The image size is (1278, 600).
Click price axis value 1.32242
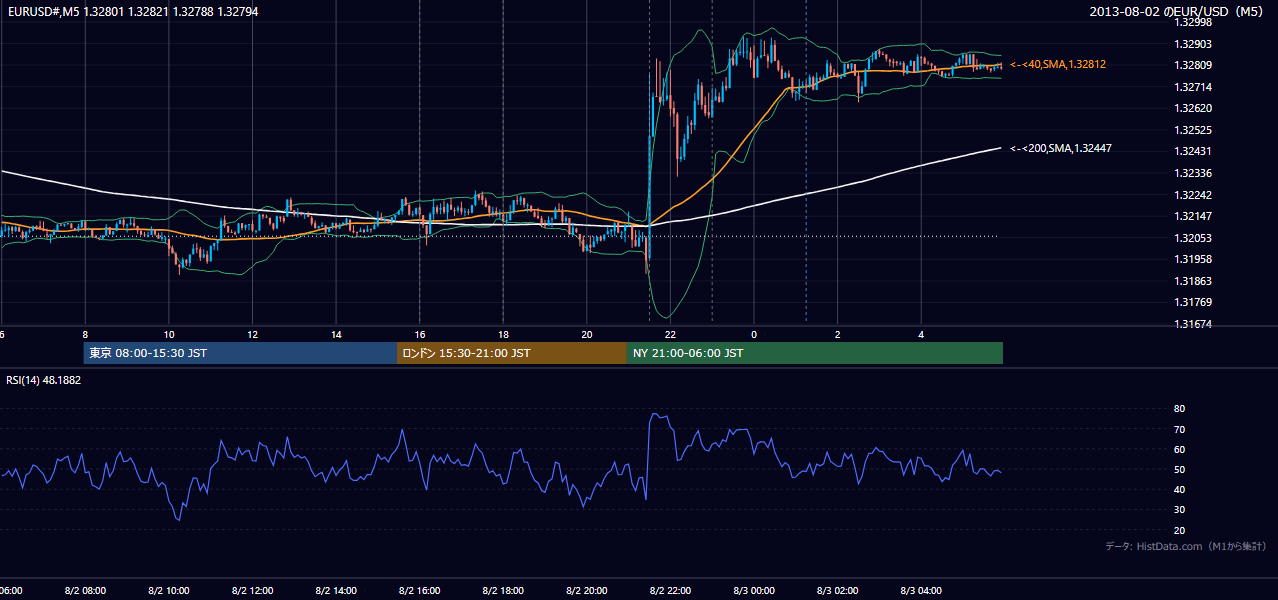click(x=1192, y=195)
